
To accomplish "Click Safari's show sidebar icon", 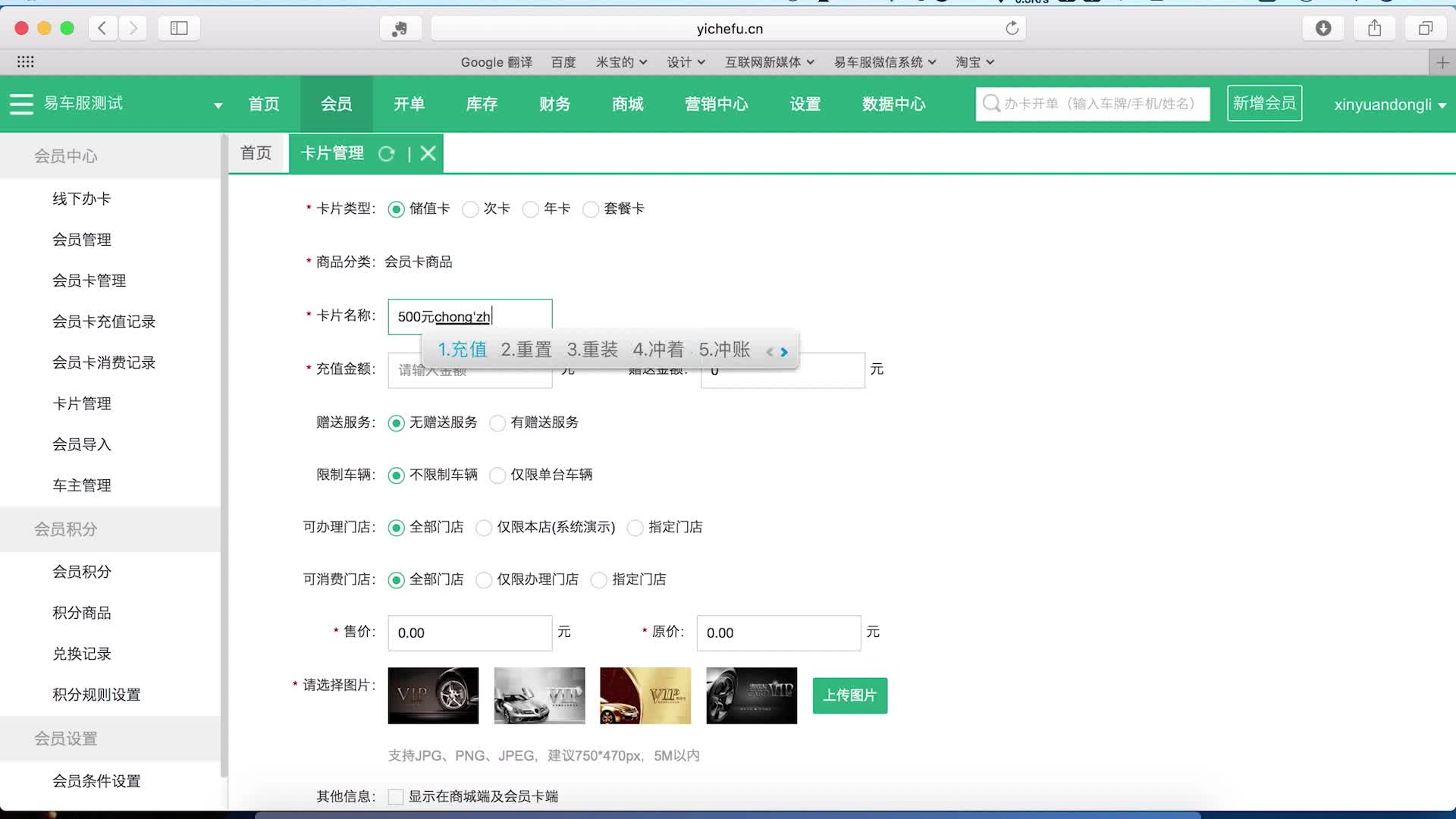I will (x=179, y=28).
